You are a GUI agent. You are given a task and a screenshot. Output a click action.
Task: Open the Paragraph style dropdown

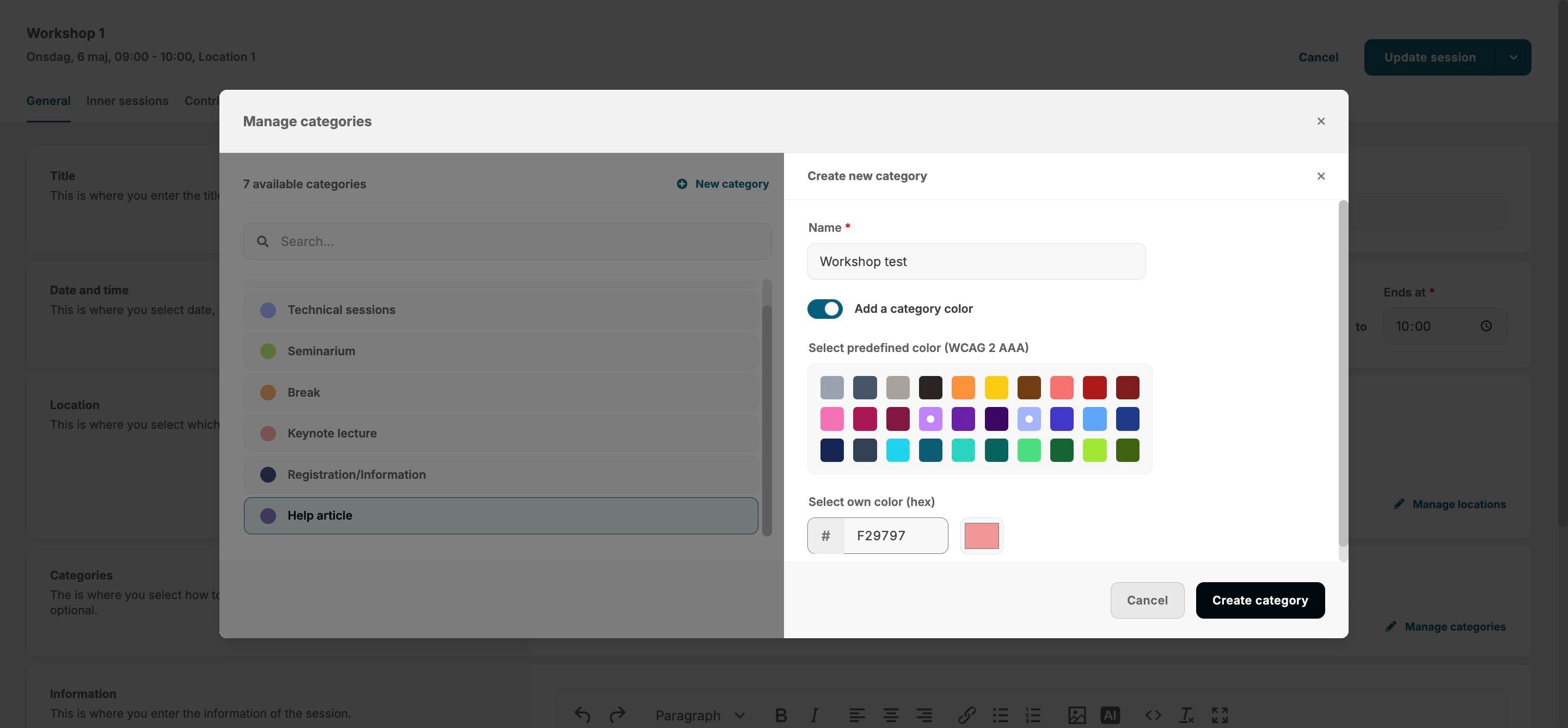tap(700, 715)
